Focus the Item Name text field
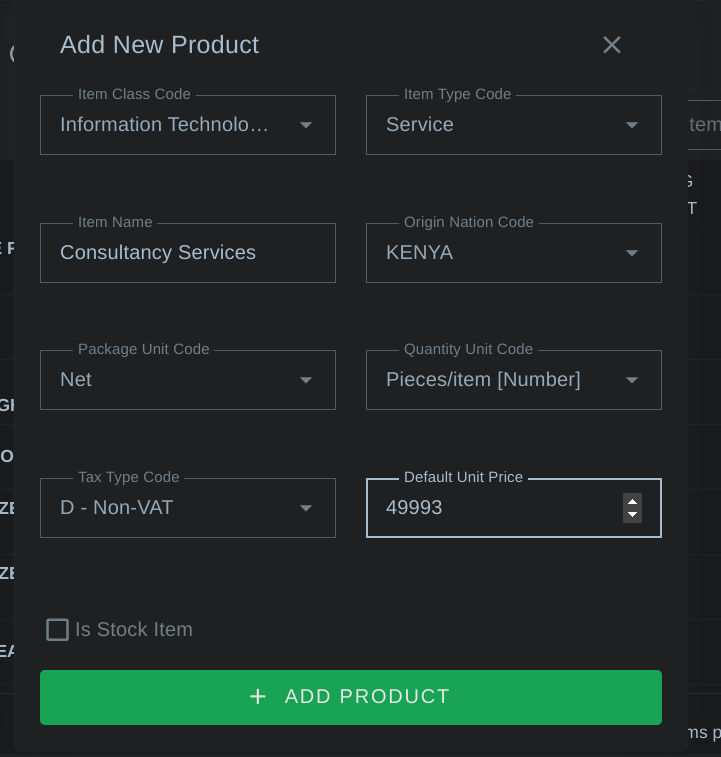 pyautogui.click(x=188, y=253)
